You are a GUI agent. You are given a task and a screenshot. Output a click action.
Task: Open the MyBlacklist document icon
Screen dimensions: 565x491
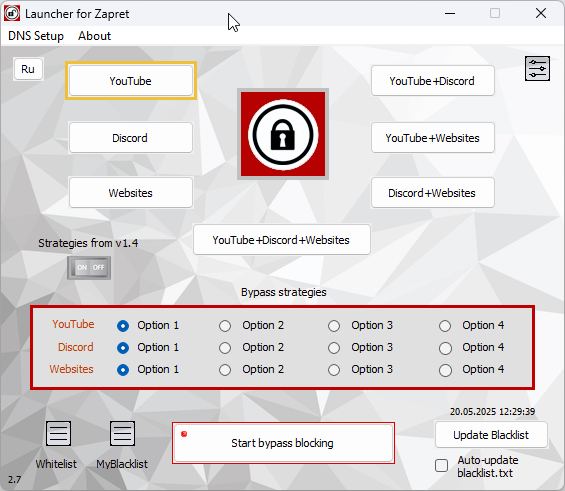click(x=122, y=433)
